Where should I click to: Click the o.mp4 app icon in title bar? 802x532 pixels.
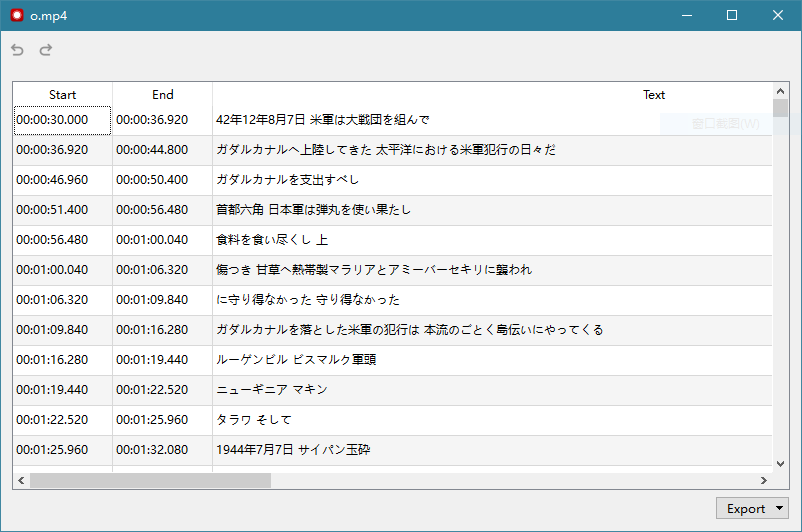click(x=16, y=16)
